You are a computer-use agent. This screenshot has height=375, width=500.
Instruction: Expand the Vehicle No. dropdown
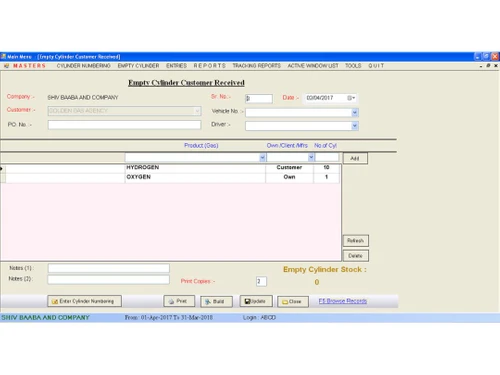[355, 113]
